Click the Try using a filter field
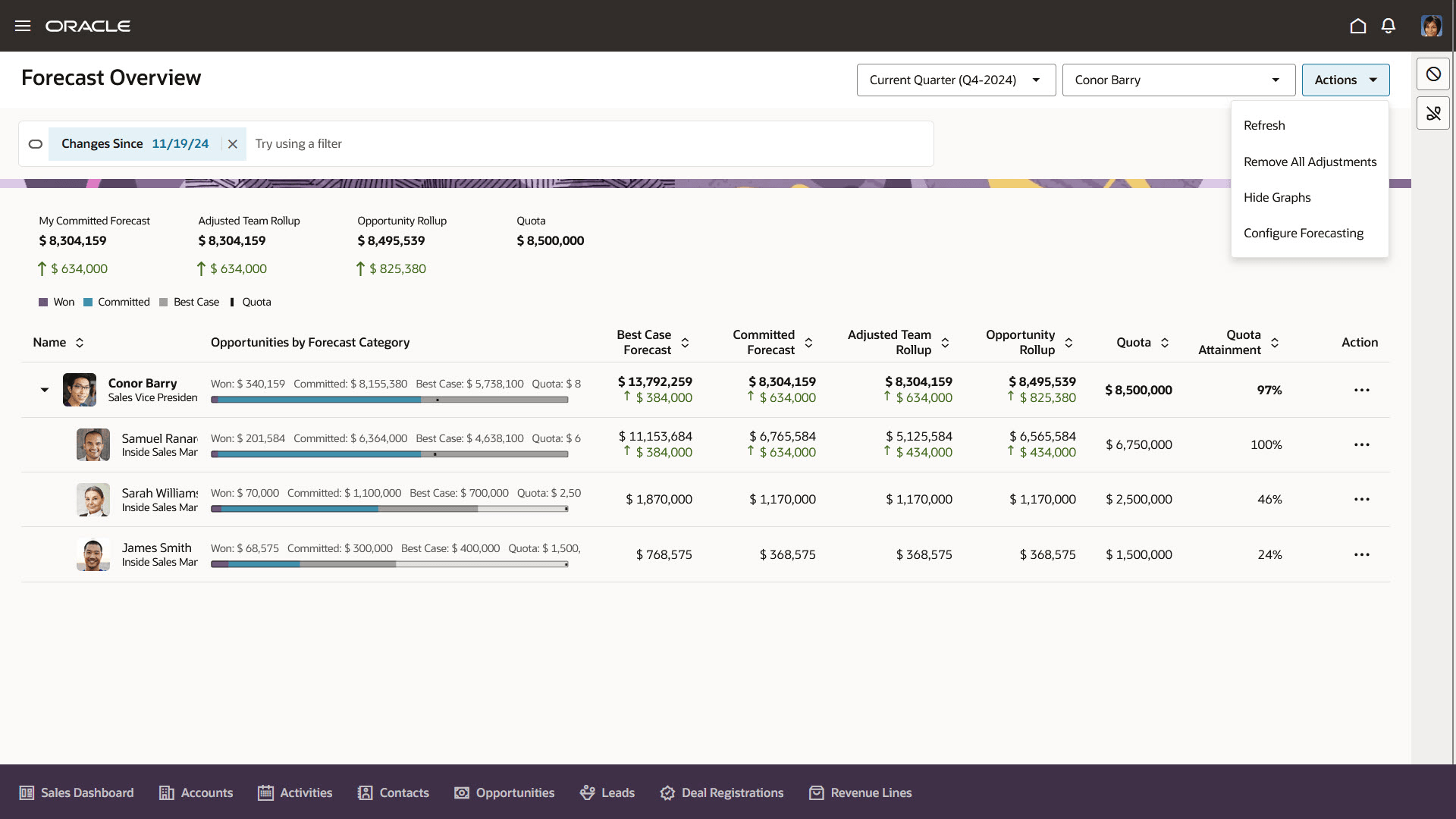The width and height of the screenshot is (1456, 819). click(299, 143)
